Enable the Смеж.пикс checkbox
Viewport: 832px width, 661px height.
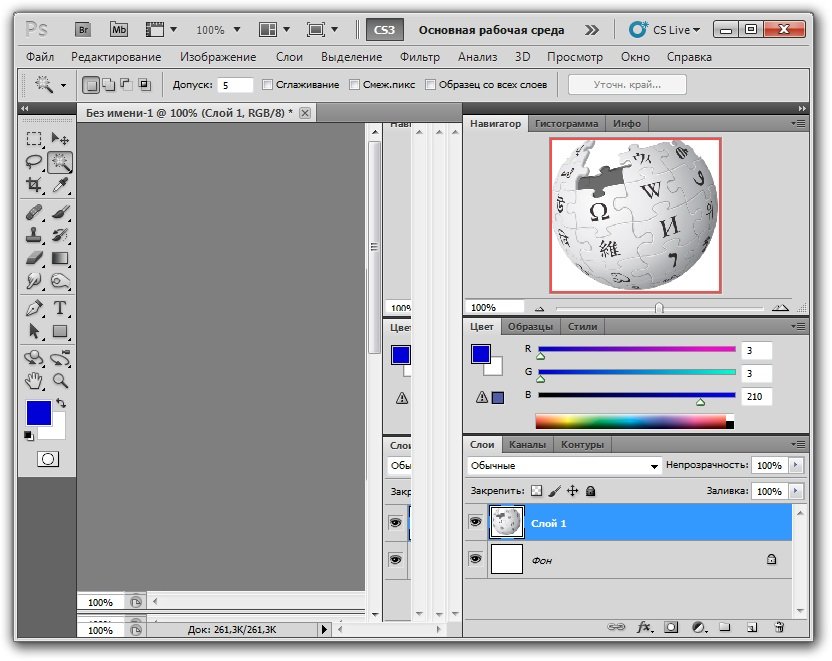click(x=355, y=85)
